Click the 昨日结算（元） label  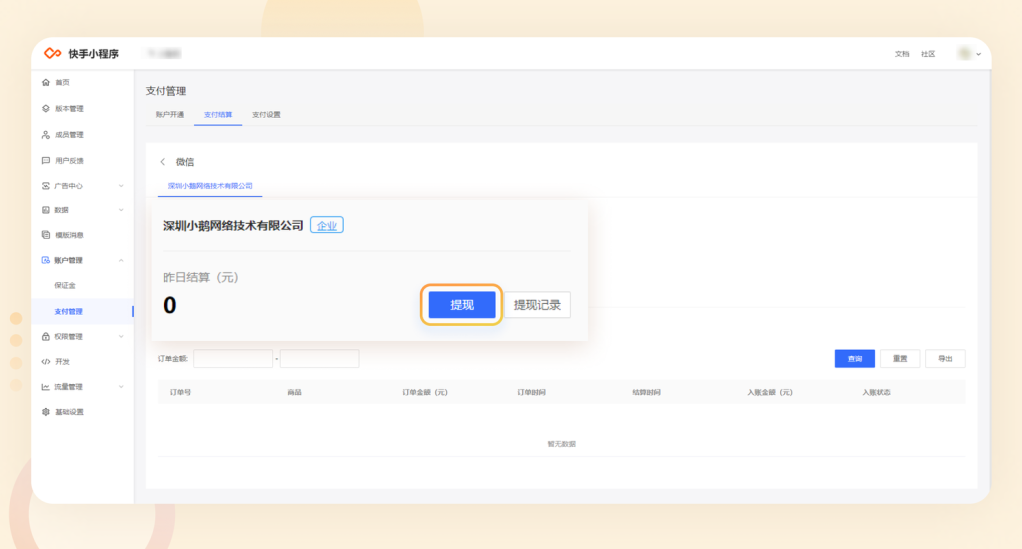coord(201,278)
